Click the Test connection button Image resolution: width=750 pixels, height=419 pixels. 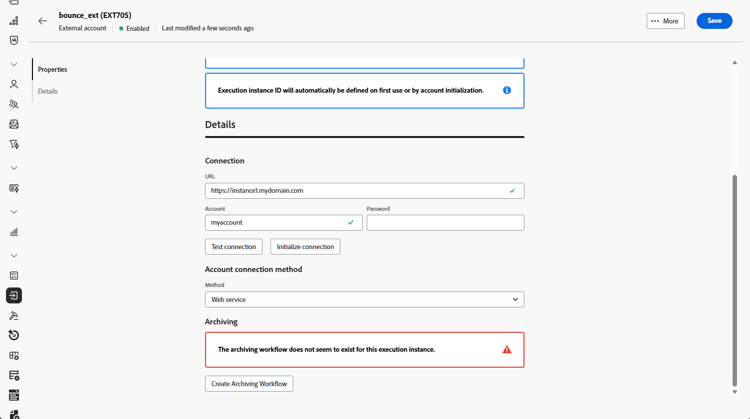tap(233, 247)
